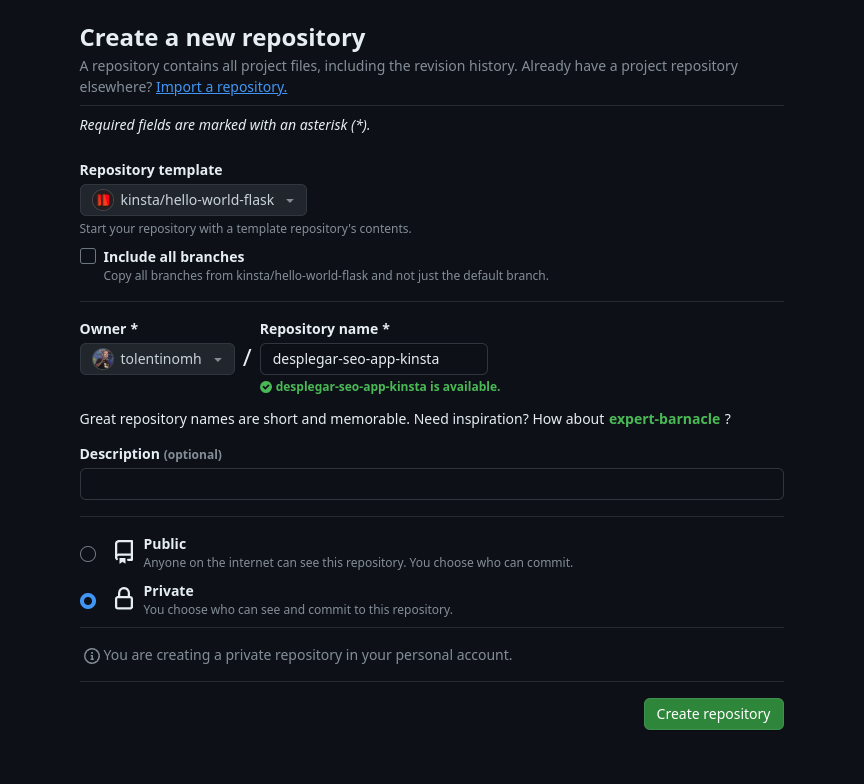The height and width of the screenshot is (784, 864).
Task: Select the Public visibility option
Action: point(88,553)
